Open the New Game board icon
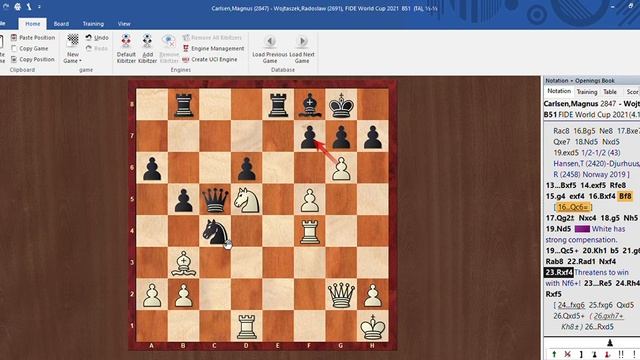This screenshot has width=640, height=360. coord(73,40)
